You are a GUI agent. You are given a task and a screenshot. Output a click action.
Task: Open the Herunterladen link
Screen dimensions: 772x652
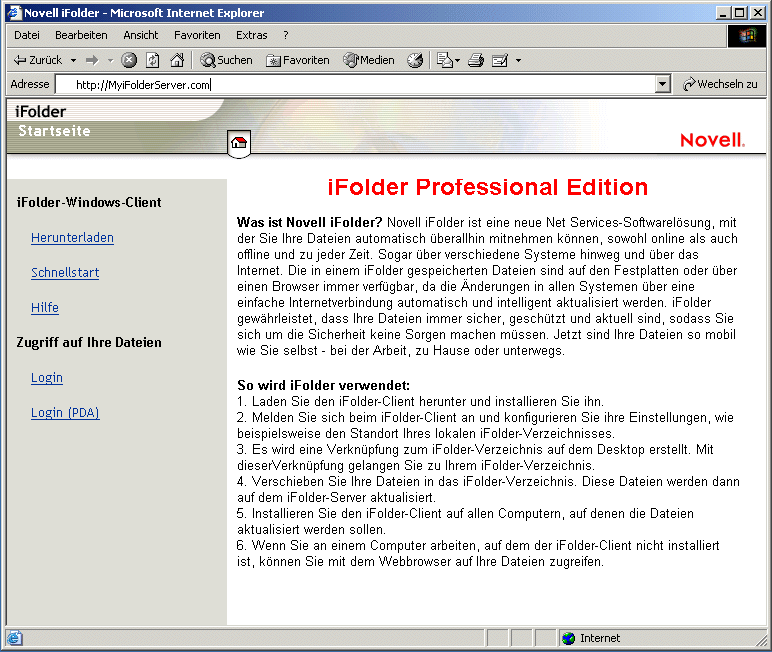pyautogui.click(x=72, y=237)
